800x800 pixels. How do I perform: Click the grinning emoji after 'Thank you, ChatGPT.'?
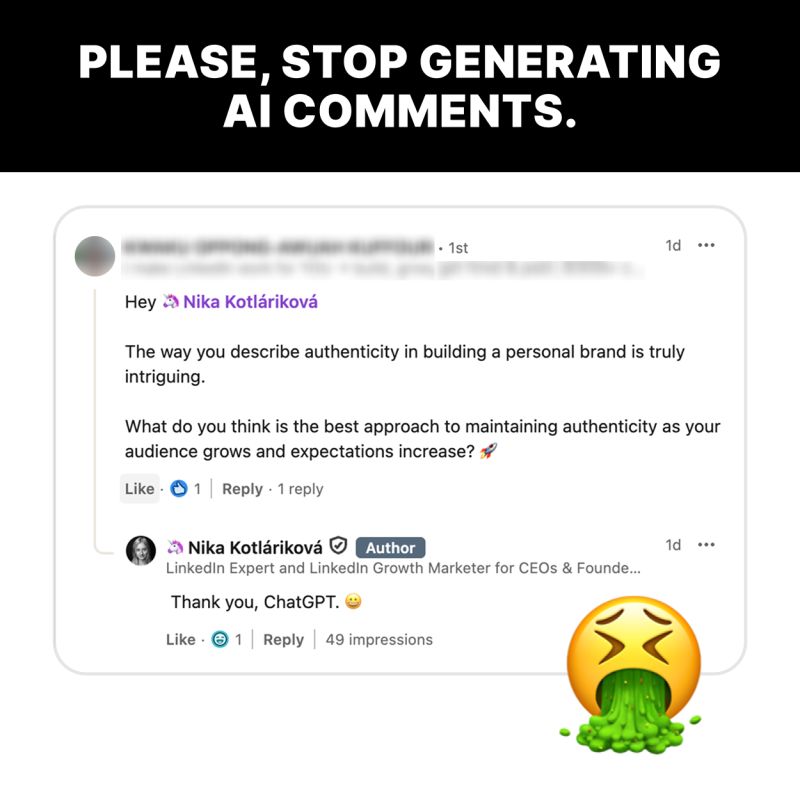point(353,602)
